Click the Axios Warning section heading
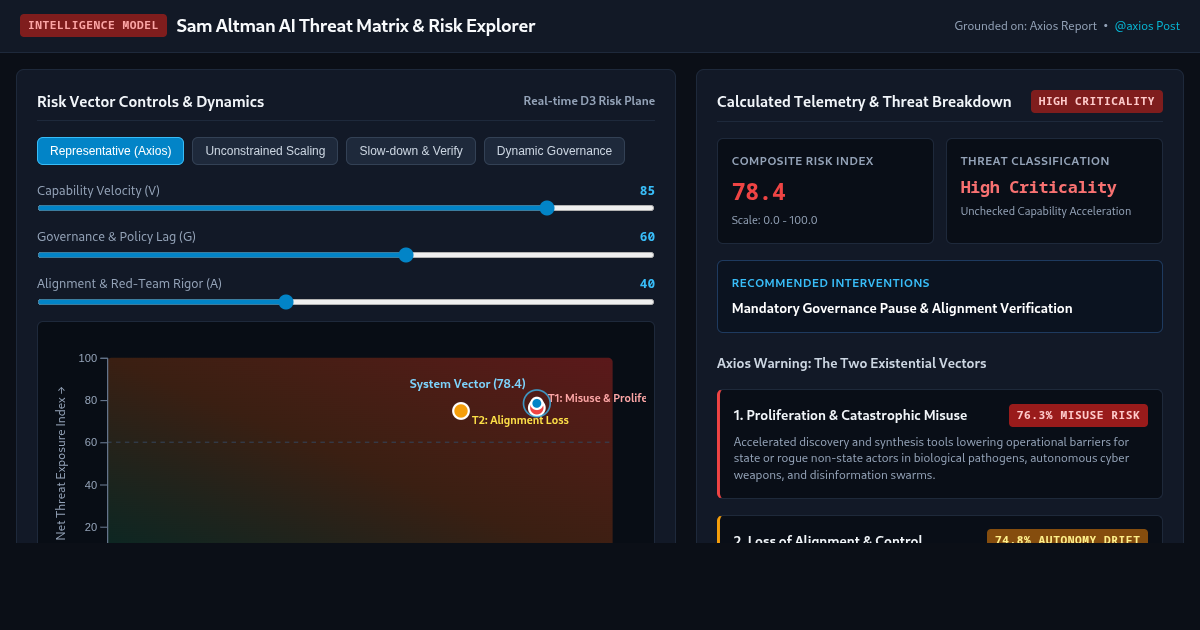 coord(851,363)
